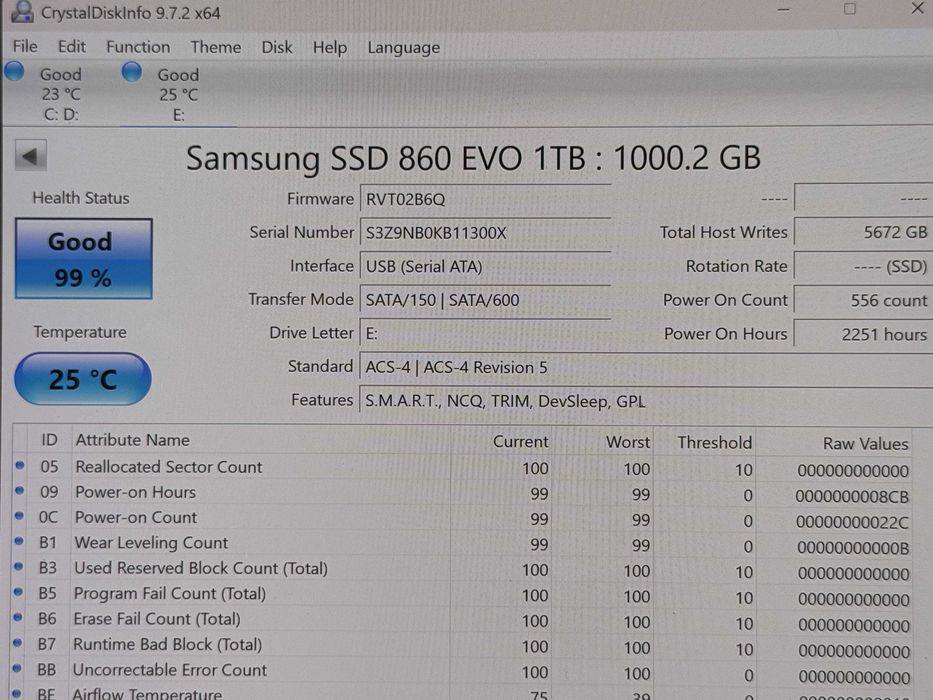Open the Function menu

tap(138, 47)
